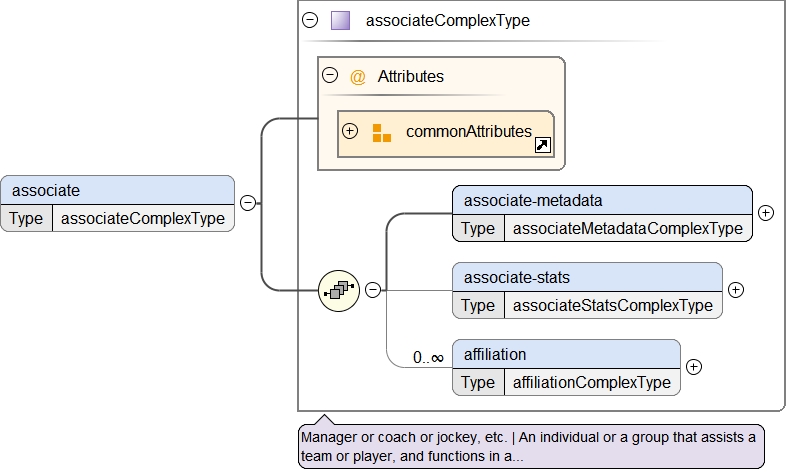Click the purple complex type square icon

click(x=340, y=20)
